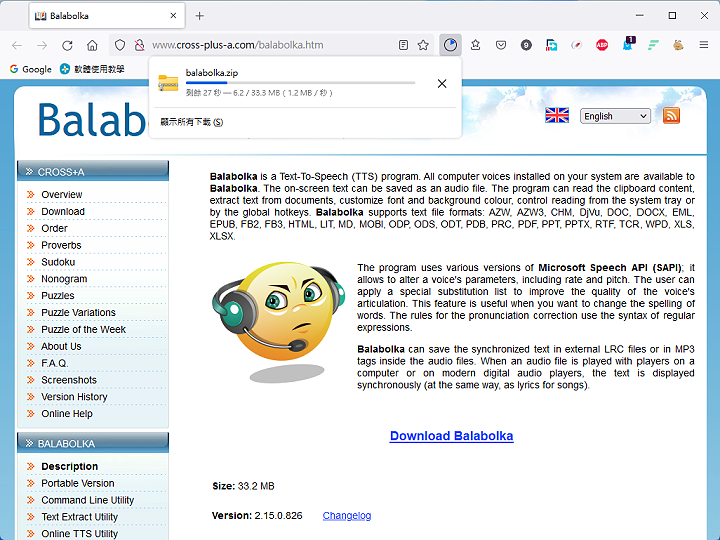Open the Overview sidebar link

pyautogui.click(x=62, y=195)
